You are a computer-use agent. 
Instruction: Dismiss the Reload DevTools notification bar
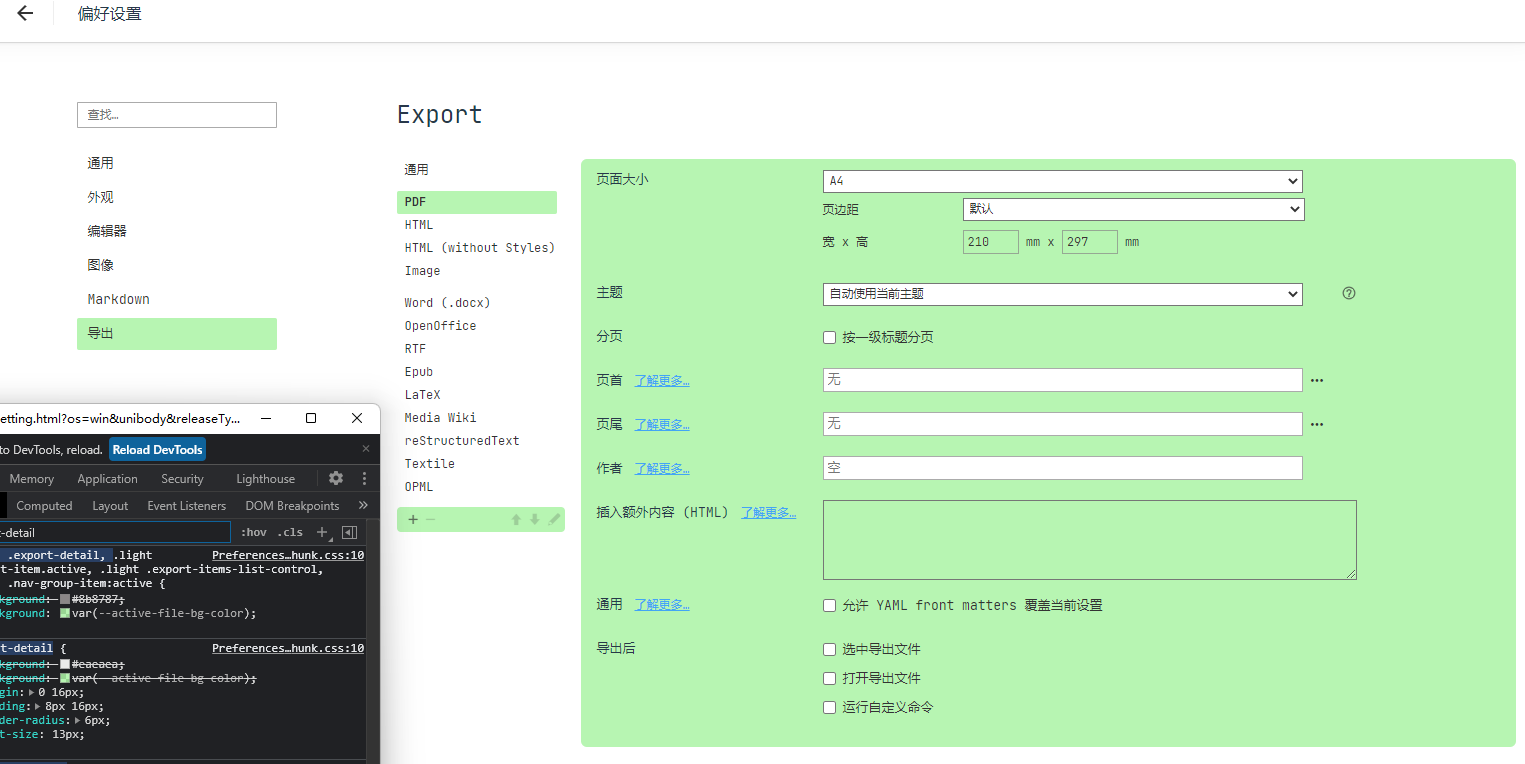click(x=366, y=449)
